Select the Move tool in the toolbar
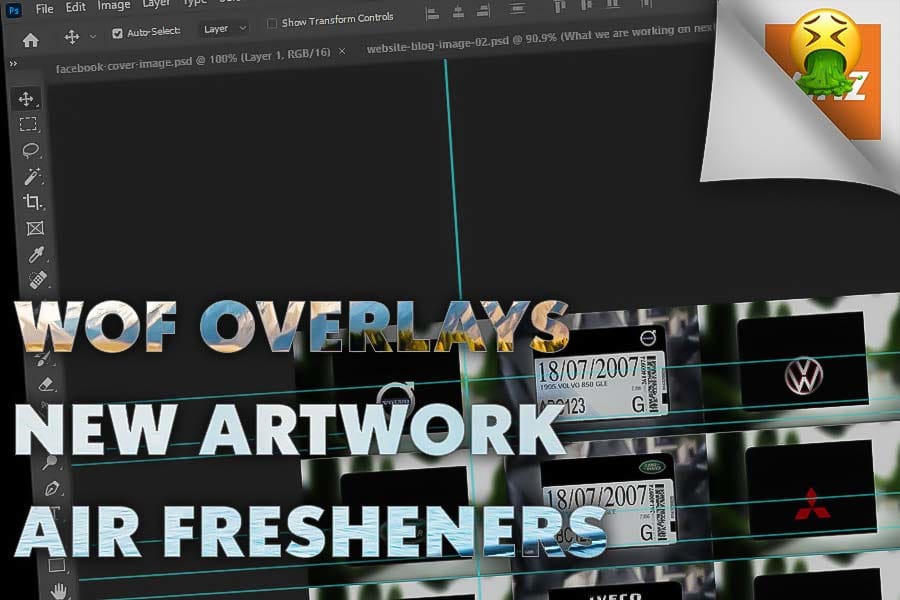This screenshot has height=600, width=900. click(x=27, y=99)
